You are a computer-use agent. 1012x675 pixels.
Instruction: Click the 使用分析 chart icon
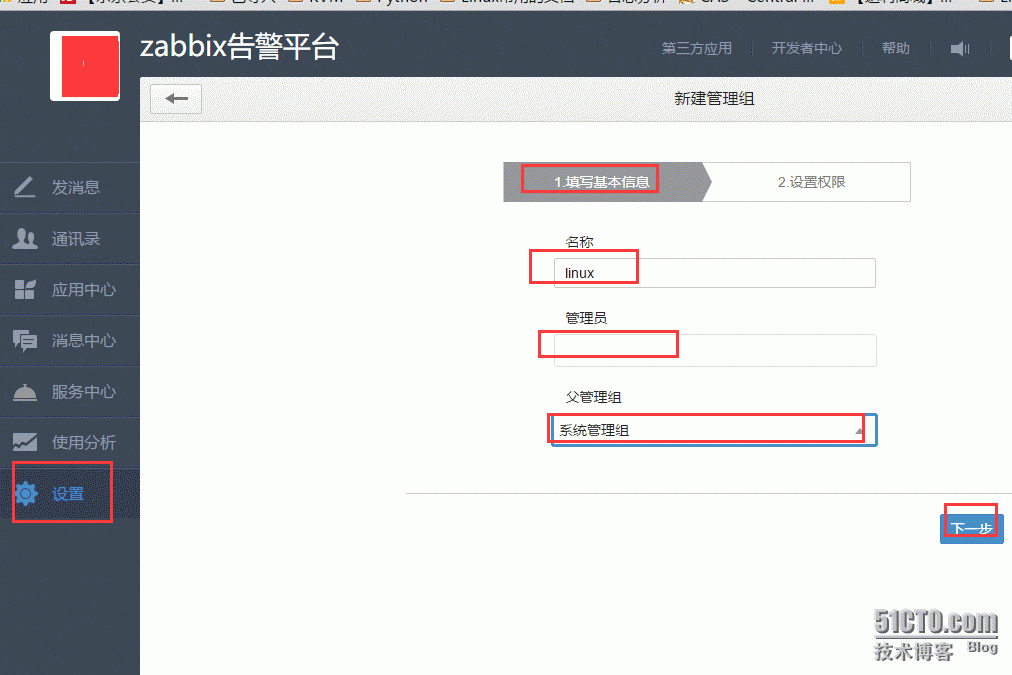(x=25, y=442)
